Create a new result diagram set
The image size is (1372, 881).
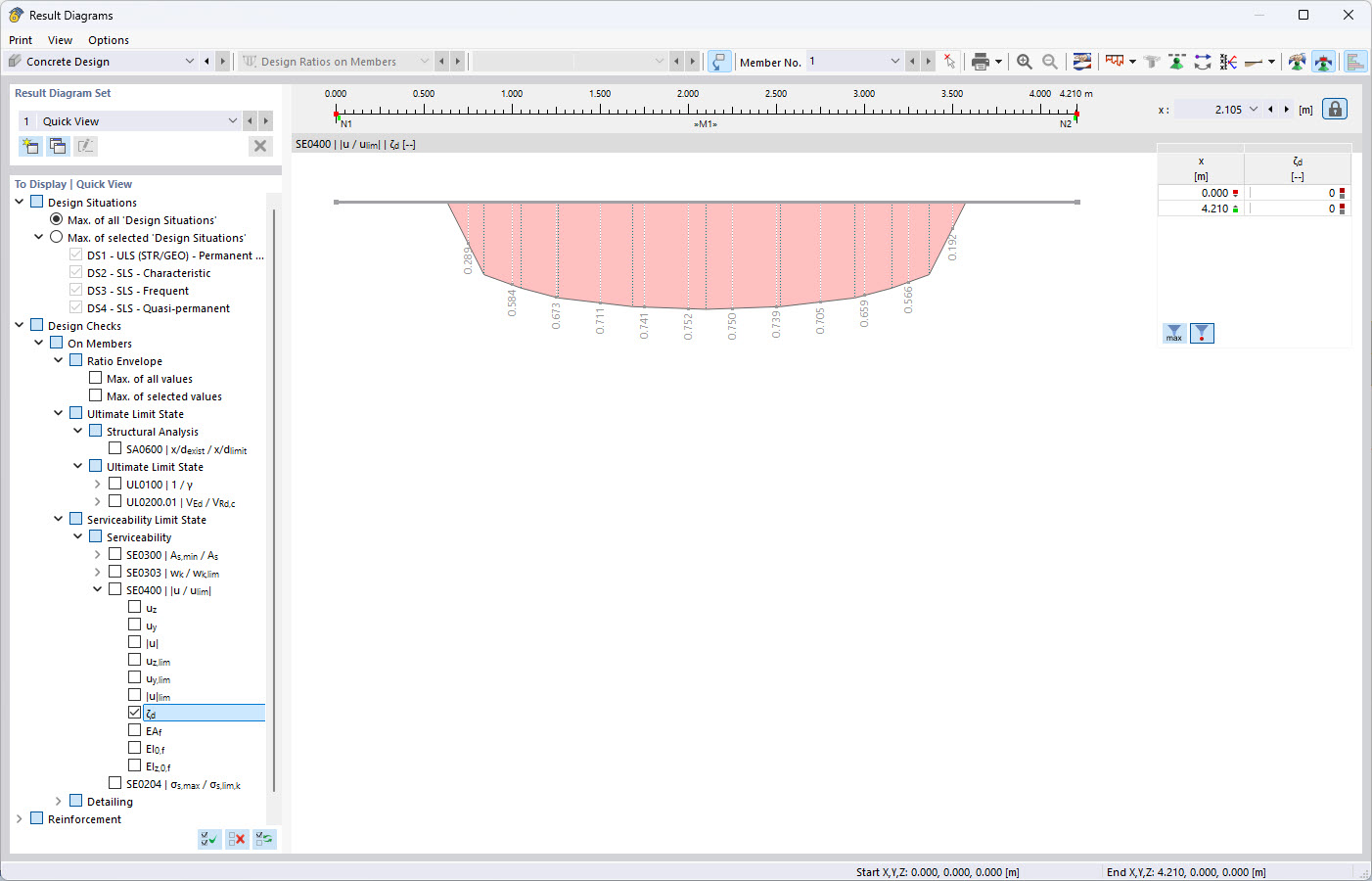(x=30, y=145)
